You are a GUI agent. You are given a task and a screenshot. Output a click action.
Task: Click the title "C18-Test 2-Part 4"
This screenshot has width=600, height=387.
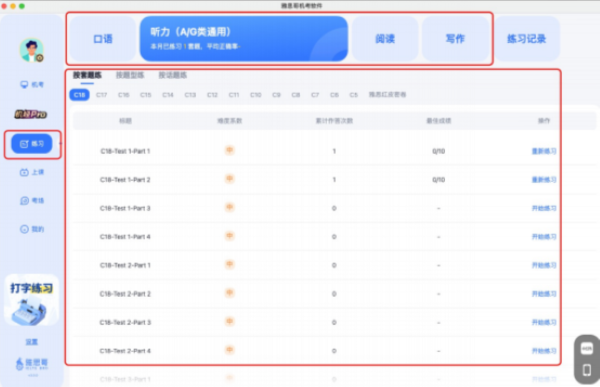(x=125, y=351)
